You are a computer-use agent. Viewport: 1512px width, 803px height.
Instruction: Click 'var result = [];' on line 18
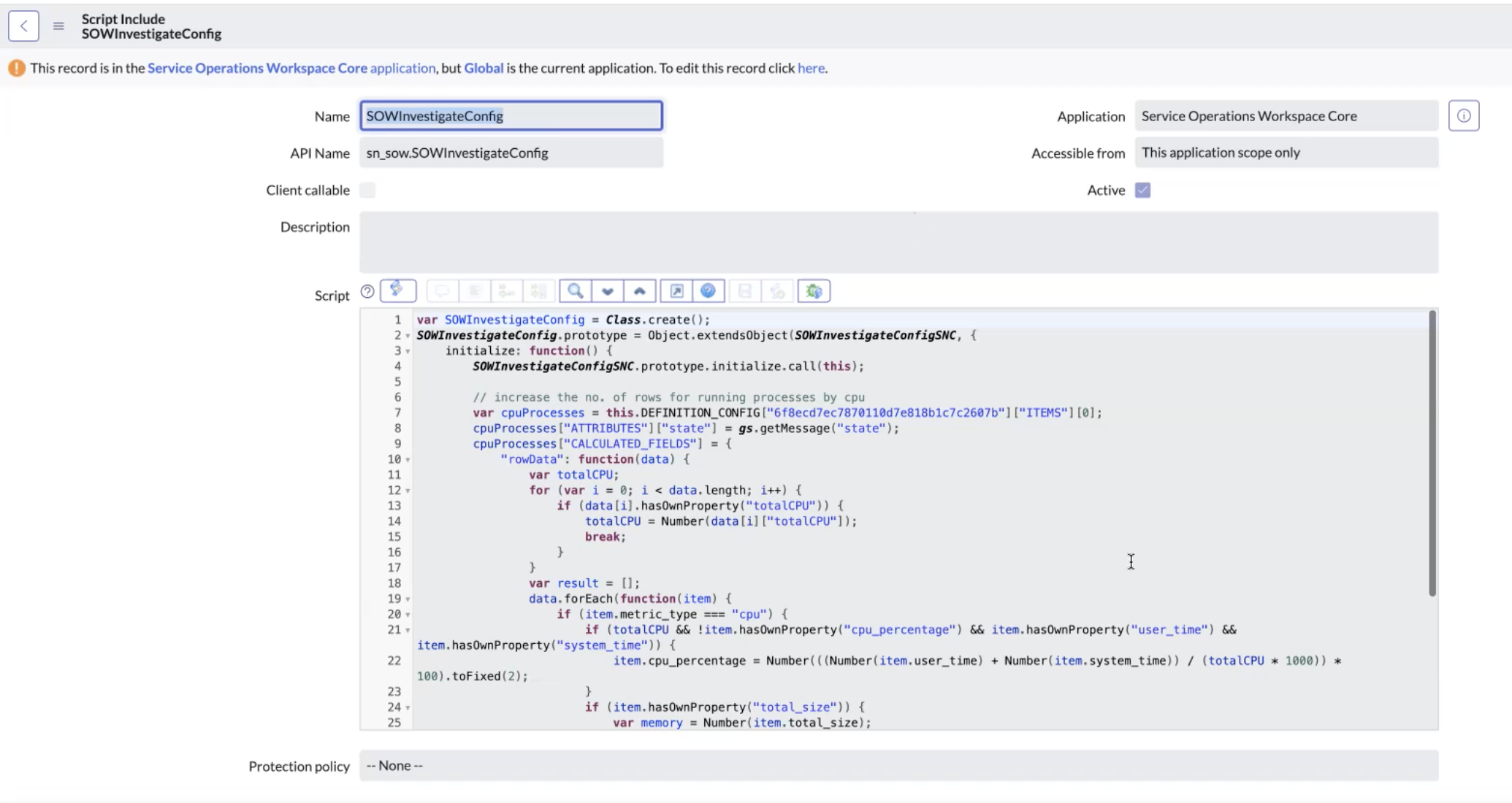(584, 583)
